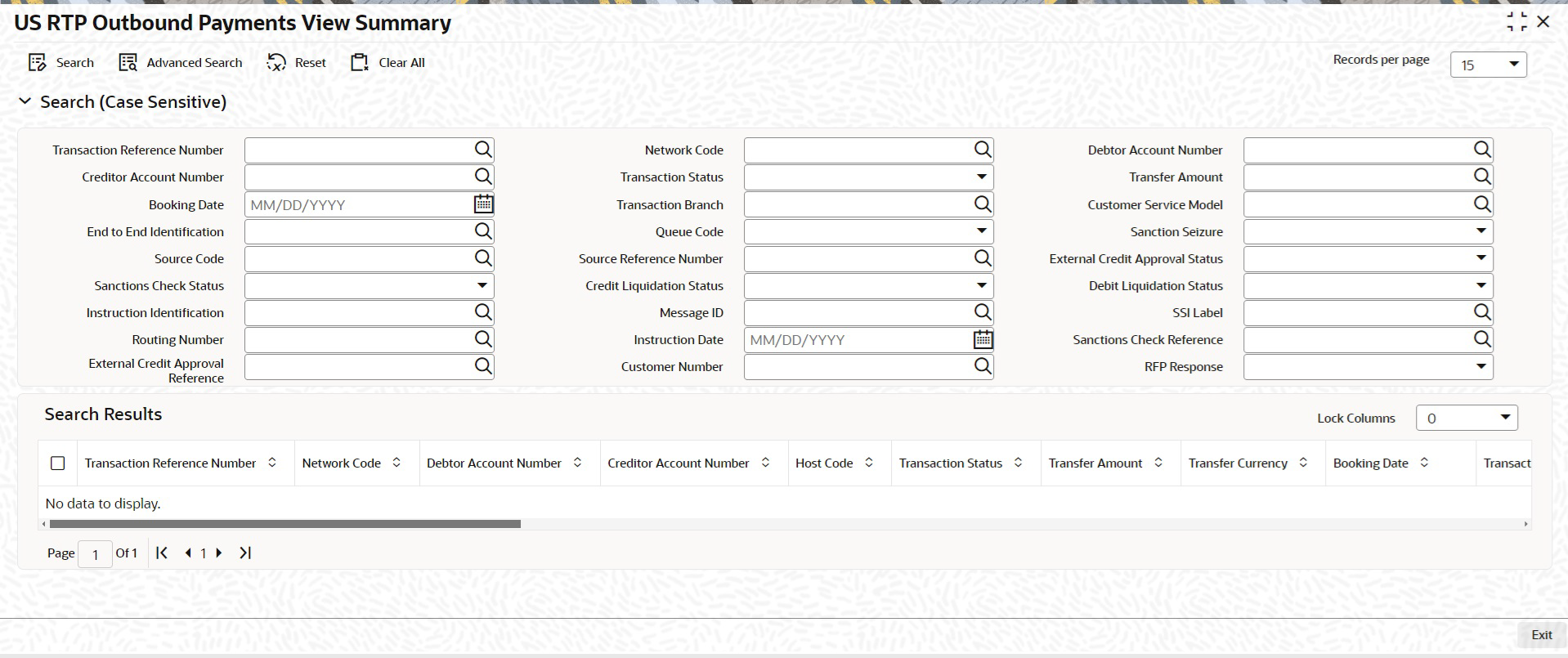Open lookup for Customer Service Model
The height and width of the screenshot is (658, 1568).
1482,204
